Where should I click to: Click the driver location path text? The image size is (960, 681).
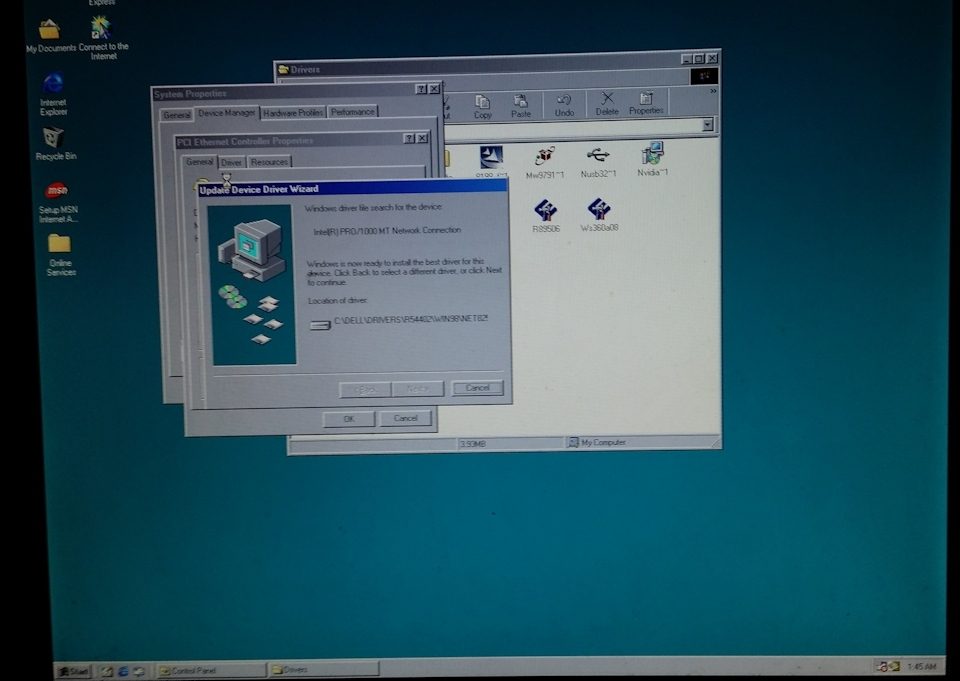pyautogui.click(x=410, y=320)
